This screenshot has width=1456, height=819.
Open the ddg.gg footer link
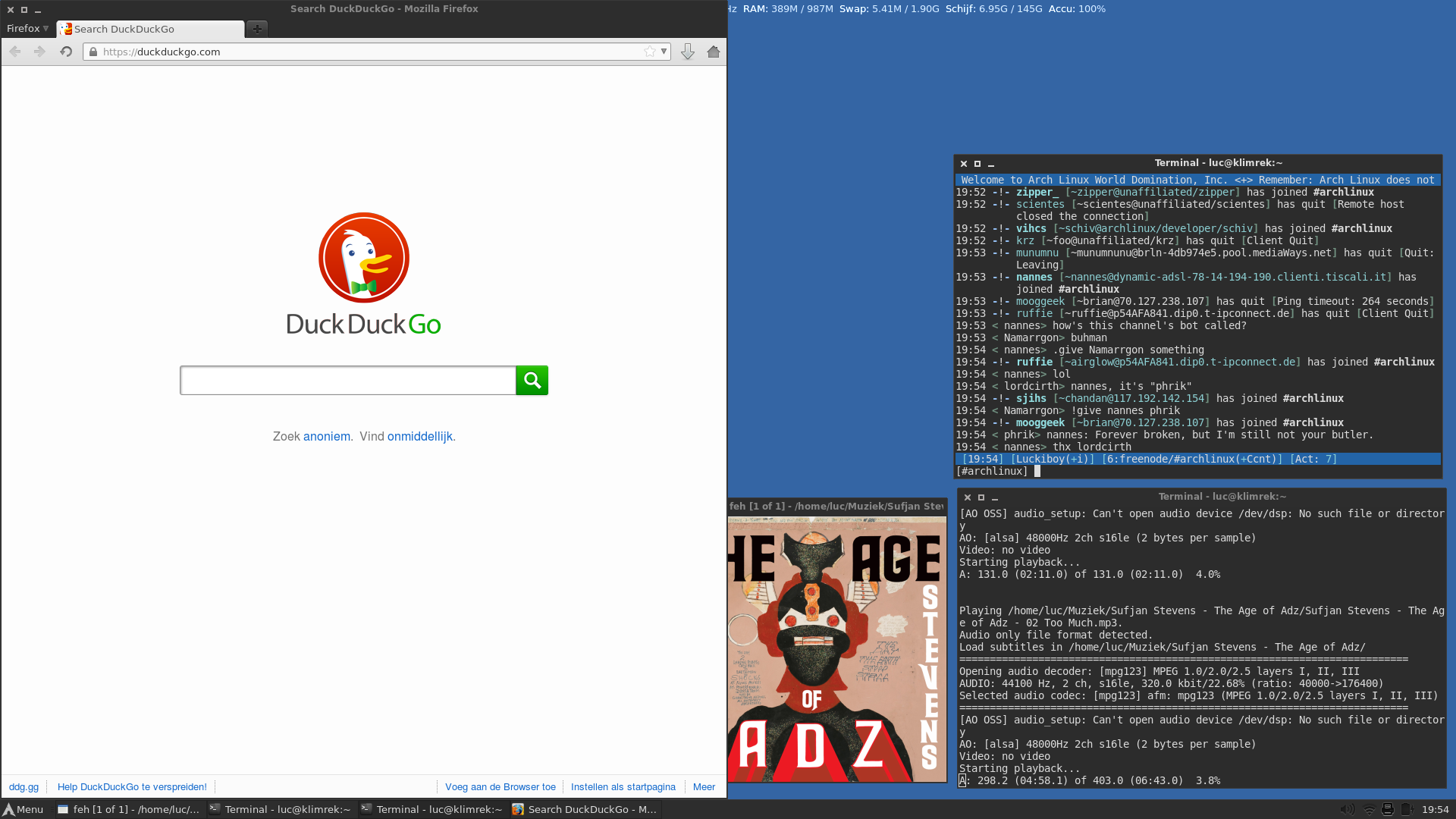coord(24,786)
